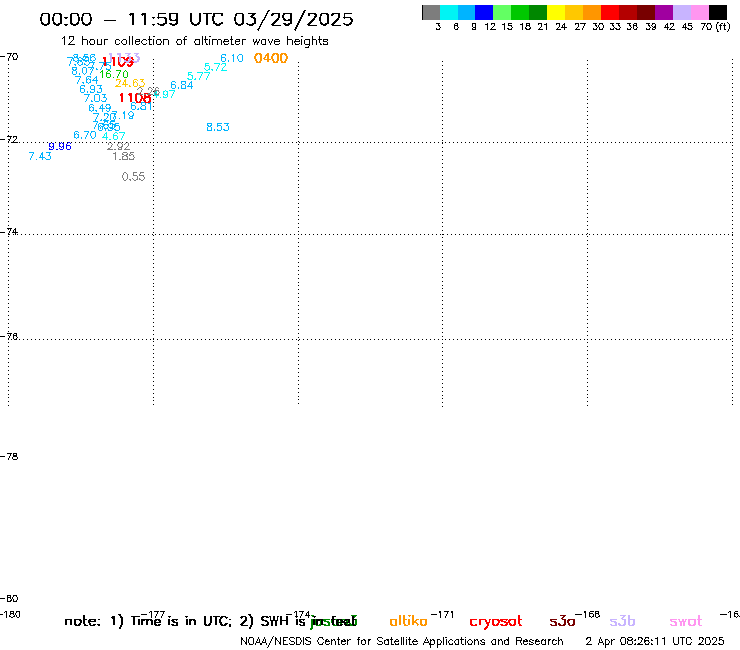Select the cyan '4.67' wave height value
This screenshot has width=740, height=650.
(x=114, y=136)
